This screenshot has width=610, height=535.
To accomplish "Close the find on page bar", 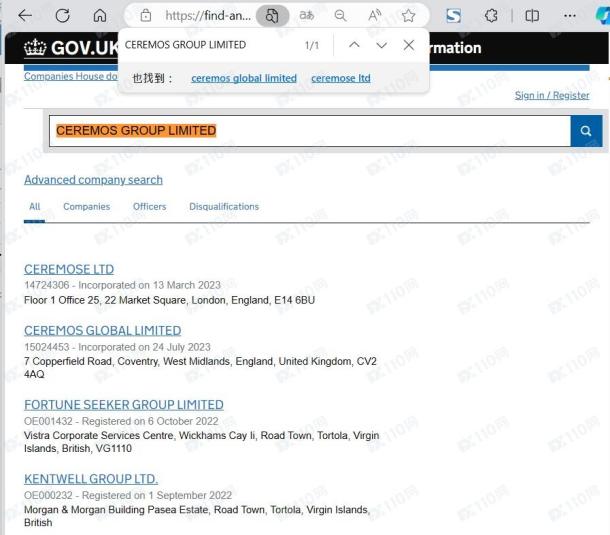I will pos(408,45).
